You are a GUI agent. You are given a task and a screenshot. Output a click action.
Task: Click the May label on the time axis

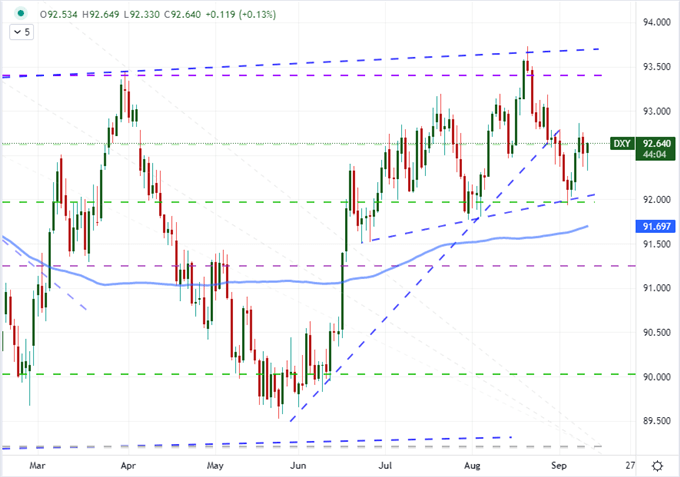click(215, 466)
